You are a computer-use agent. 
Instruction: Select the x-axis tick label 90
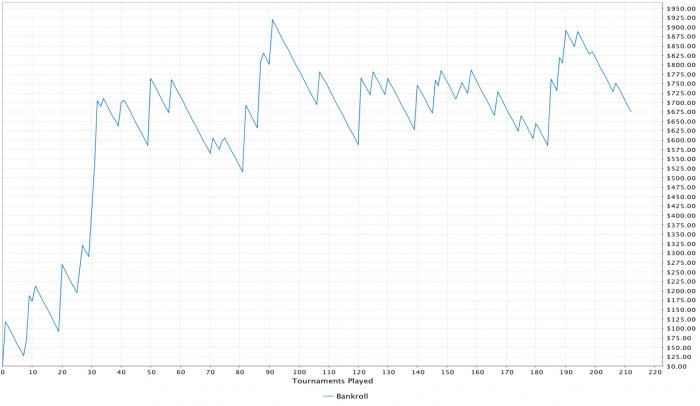pyautogui.click(x=270, y=372)
